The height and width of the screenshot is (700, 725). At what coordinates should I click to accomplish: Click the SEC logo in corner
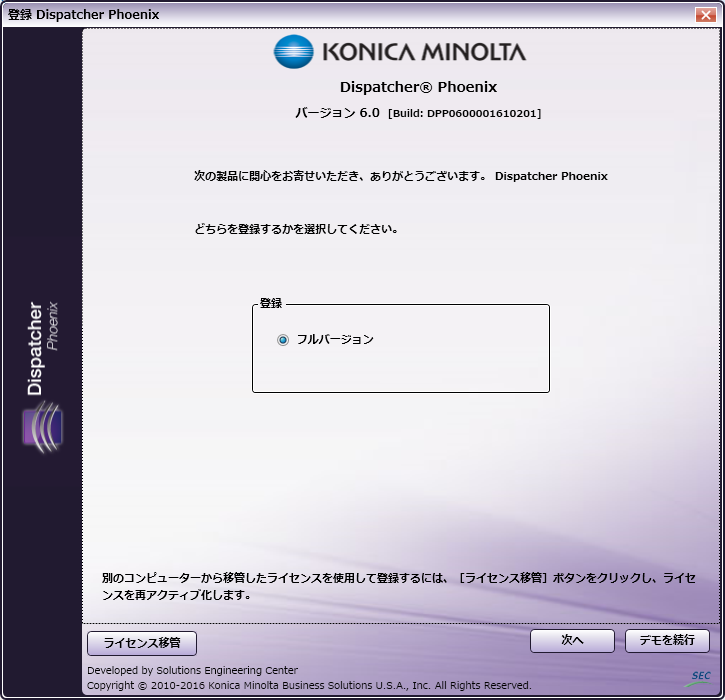pos(699,678)
